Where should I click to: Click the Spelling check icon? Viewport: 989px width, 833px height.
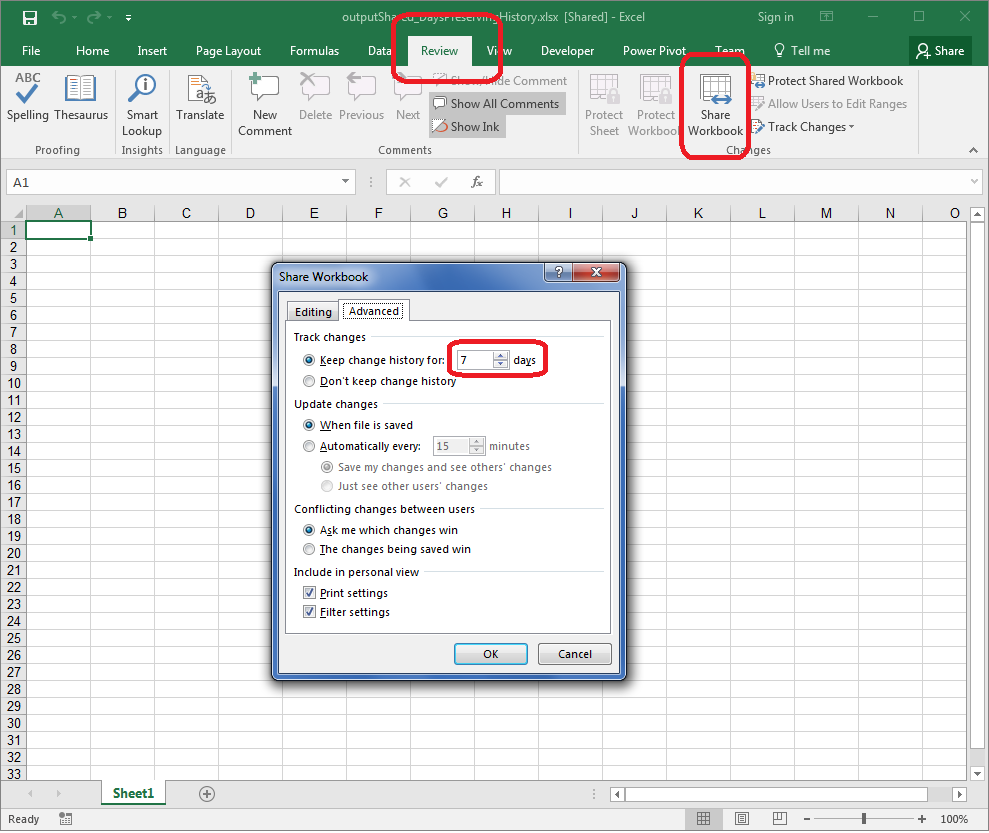(27, 98)
